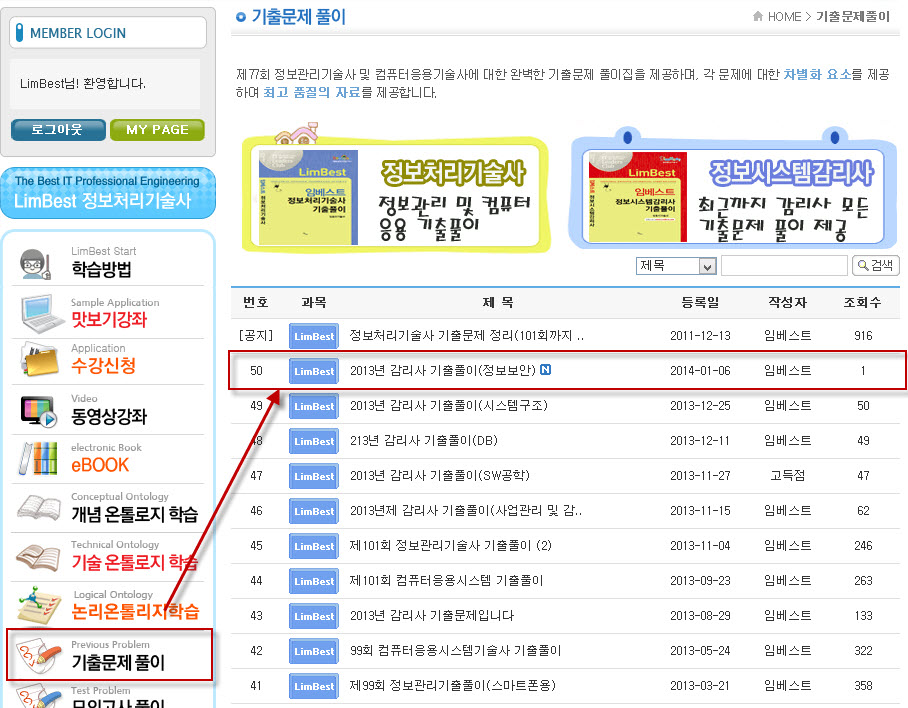Click LimBest badge in row 46

point(314,511)
